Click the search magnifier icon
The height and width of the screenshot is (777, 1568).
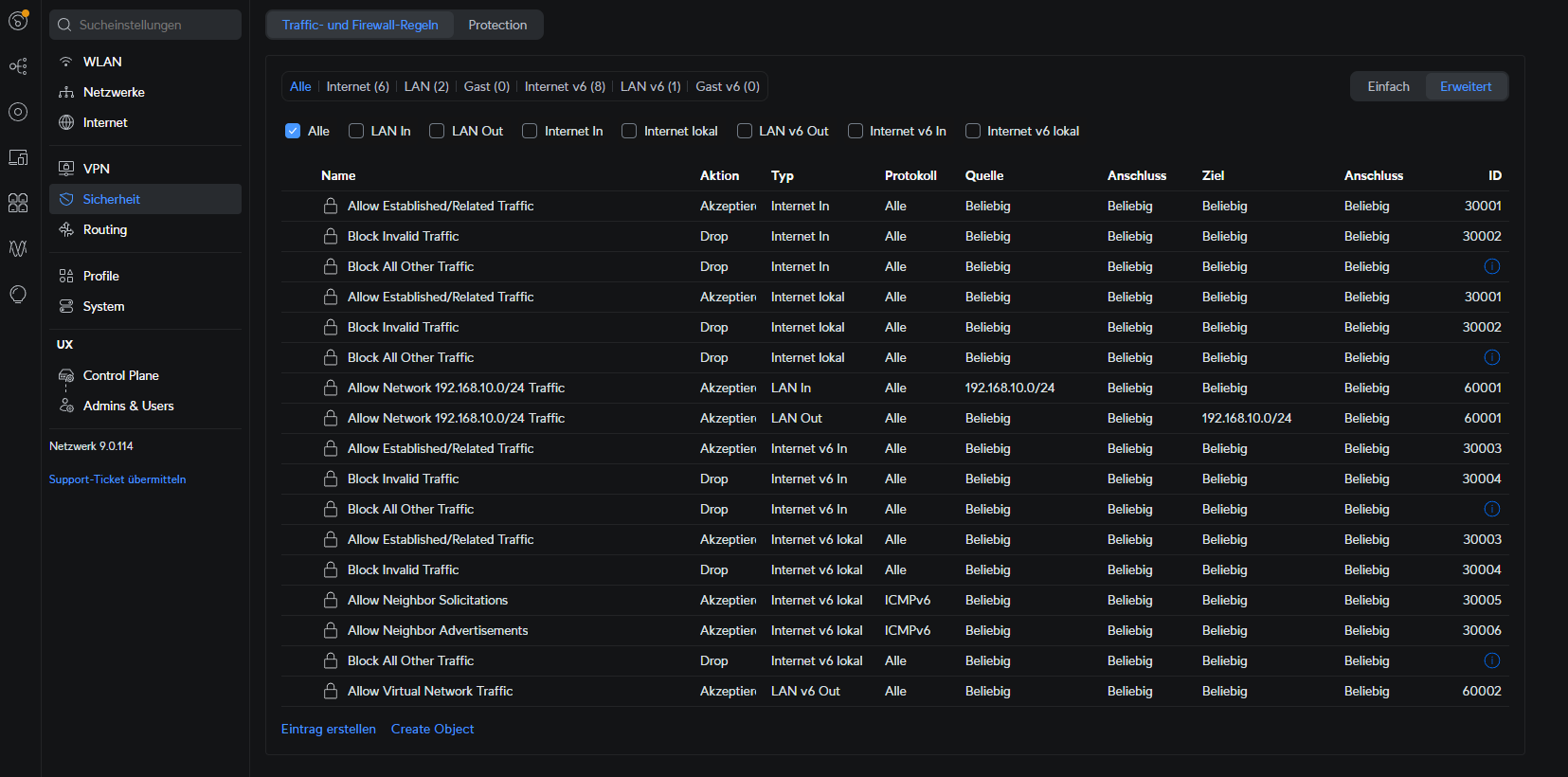pos(64,25)
